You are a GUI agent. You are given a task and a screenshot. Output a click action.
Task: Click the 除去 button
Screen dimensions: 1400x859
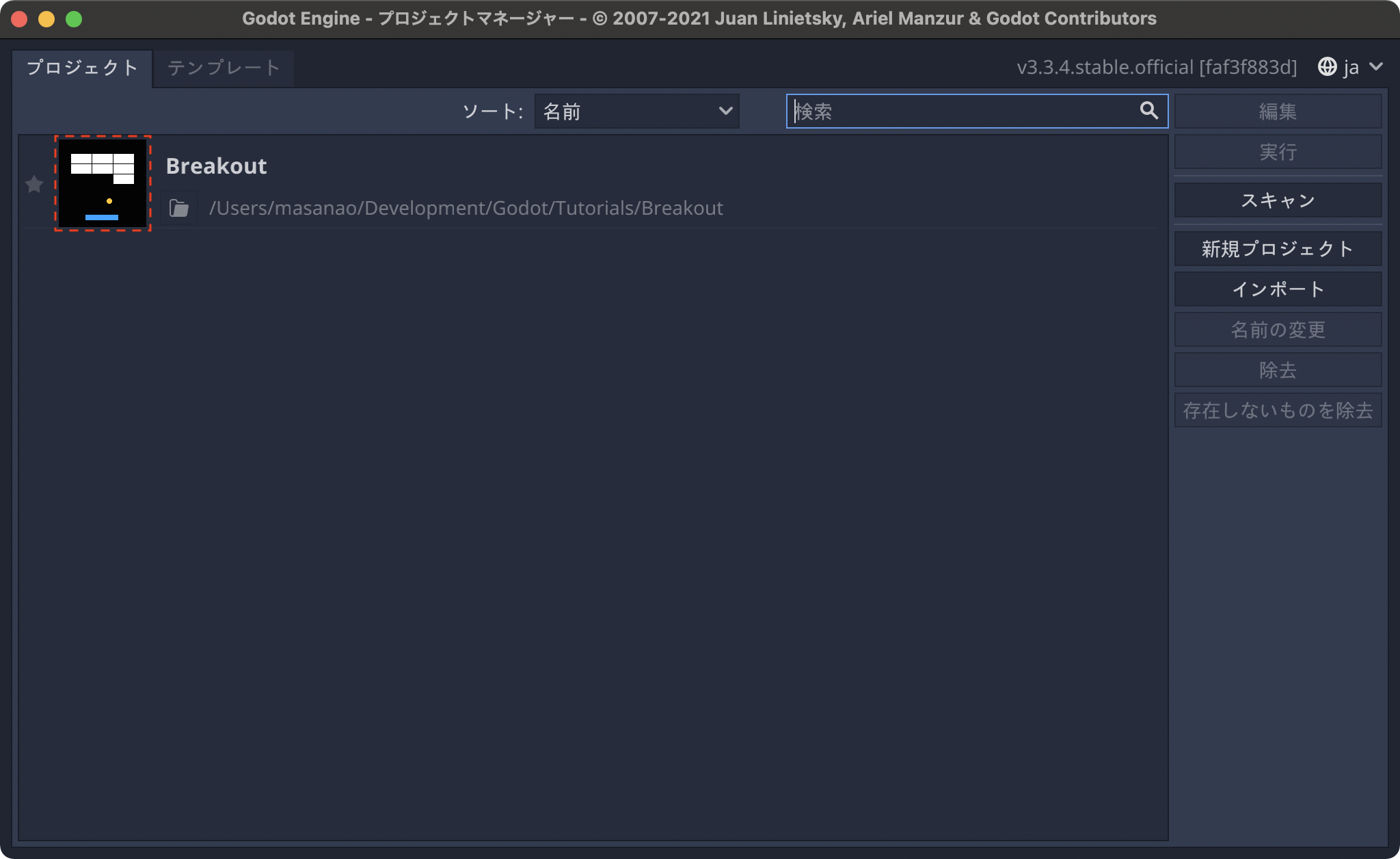(x=1278, y=370)
